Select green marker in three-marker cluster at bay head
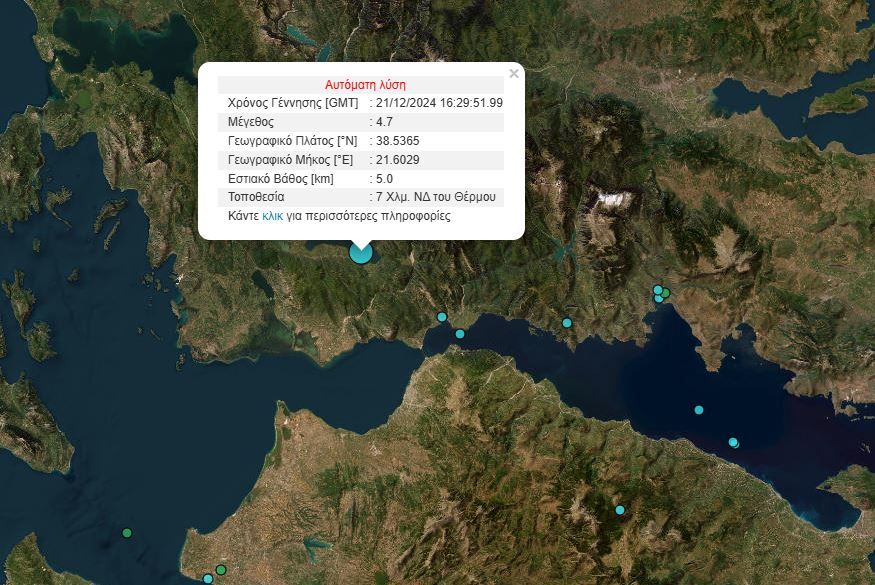This screenshot has height=585, width=875. [x=665, y=292]
